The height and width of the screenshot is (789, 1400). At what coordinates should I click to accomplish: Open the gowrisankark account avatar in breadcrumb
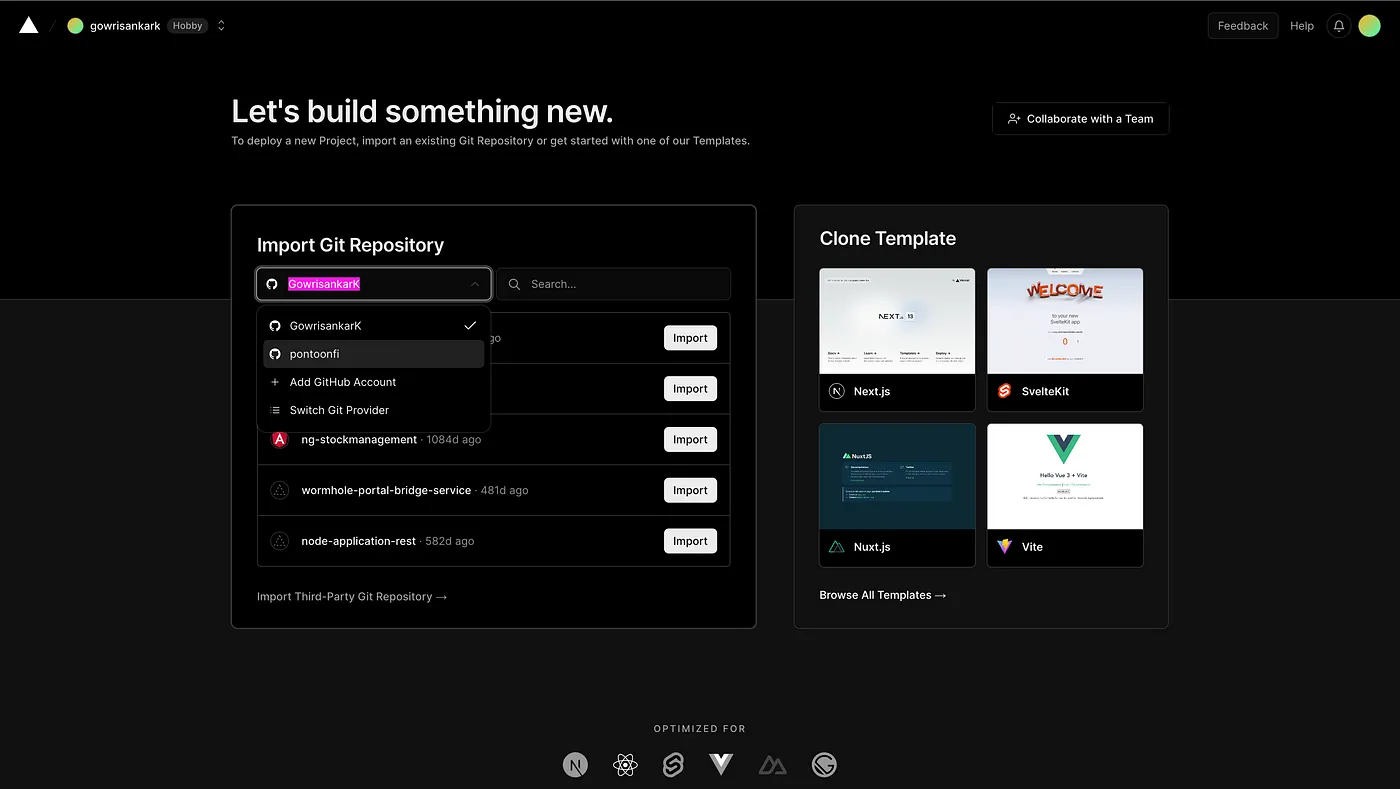coord(75,26)
